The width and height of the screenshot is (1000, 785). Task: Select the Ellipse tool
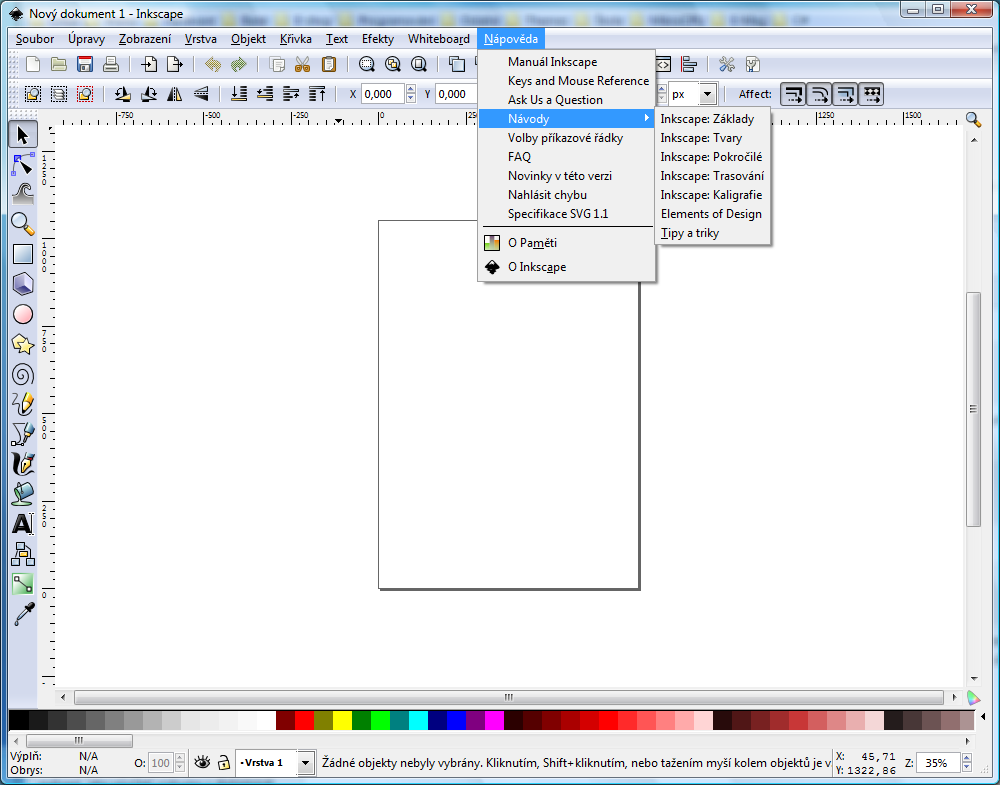pos(23,314)
